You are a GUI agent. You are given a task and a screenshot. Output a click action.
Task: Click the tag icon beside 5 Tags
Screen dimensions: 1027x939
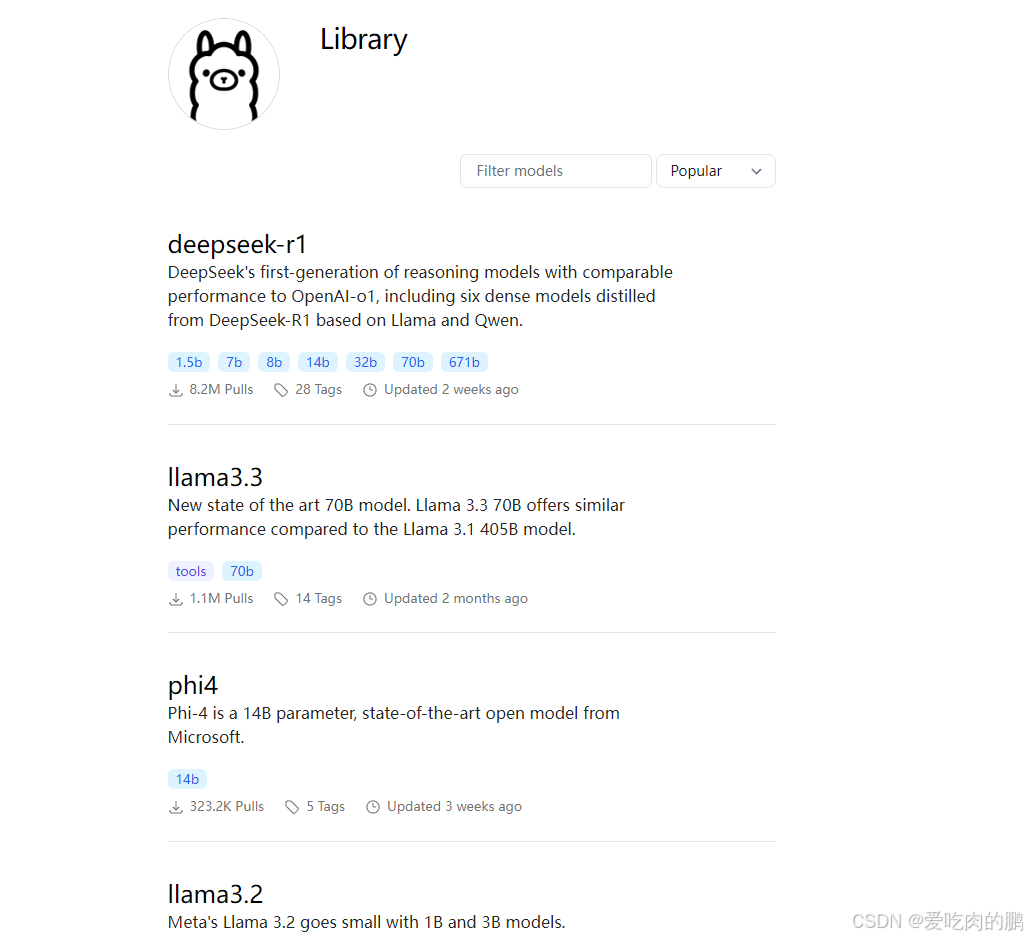292,807
